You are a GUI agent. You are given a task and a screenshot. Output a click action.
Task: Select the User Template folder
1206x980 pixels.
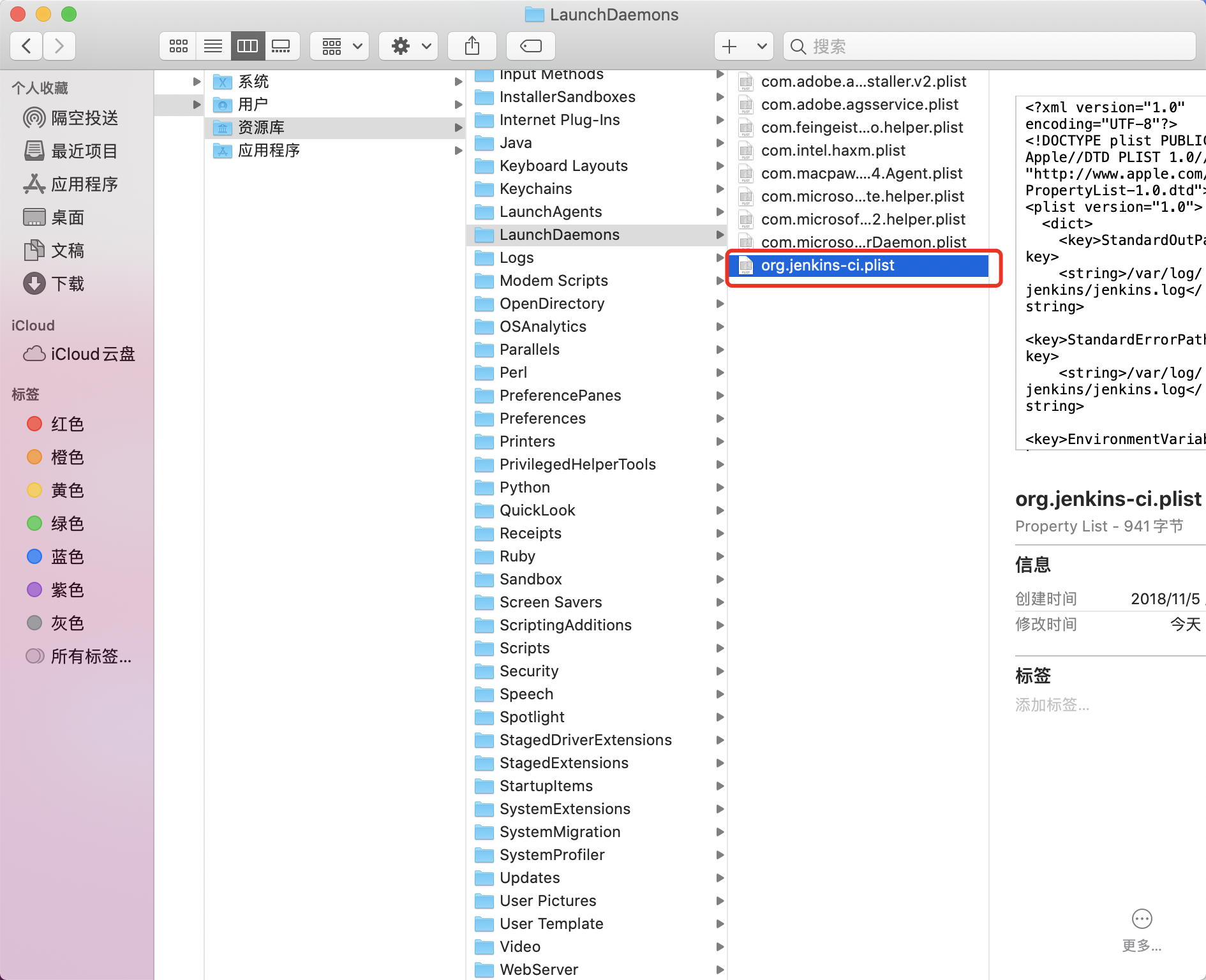[597, 924]
